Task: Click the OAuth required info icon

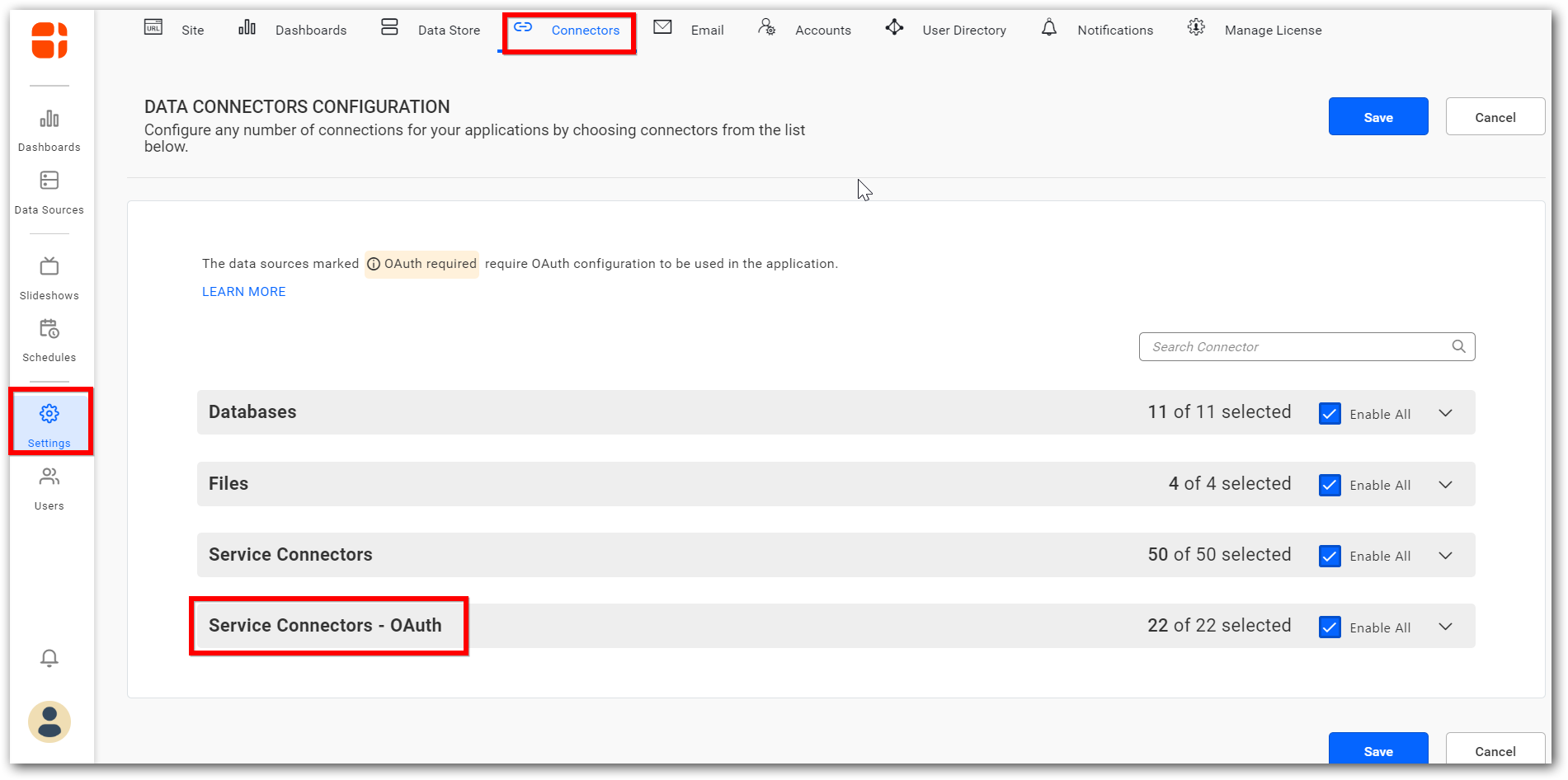Action: (x=374, y=264)
